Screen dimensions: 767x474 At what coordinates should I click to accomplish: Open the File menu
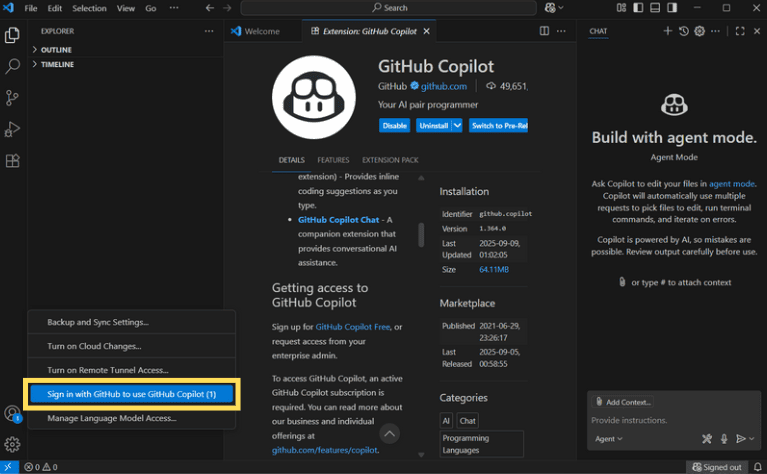pos(31,8)
